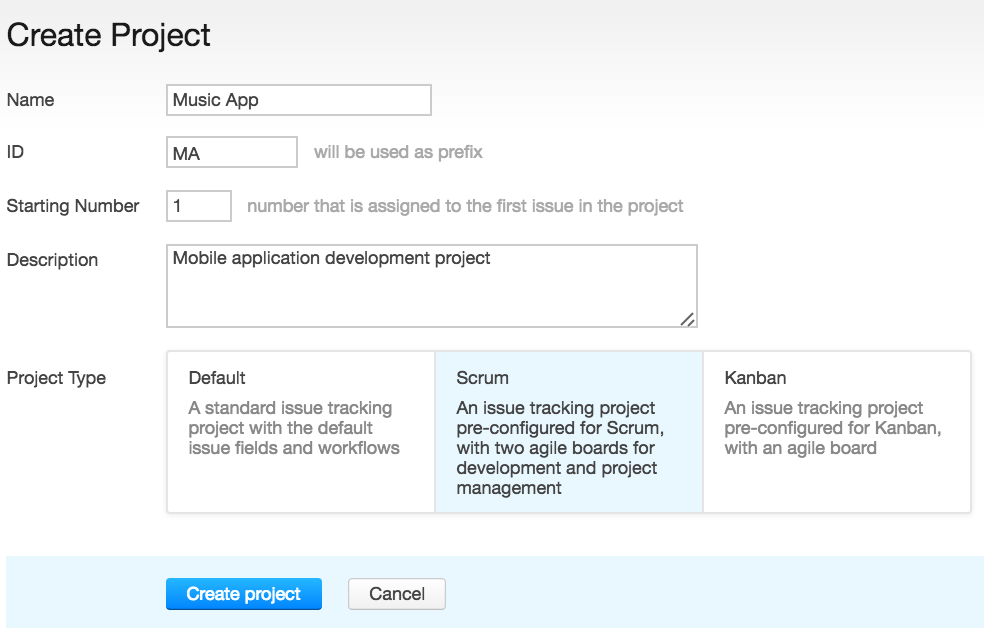This screenshot has width=984, height=628.
Task: Click the "will be used as prefix" hint
Action: coord(397,151)
